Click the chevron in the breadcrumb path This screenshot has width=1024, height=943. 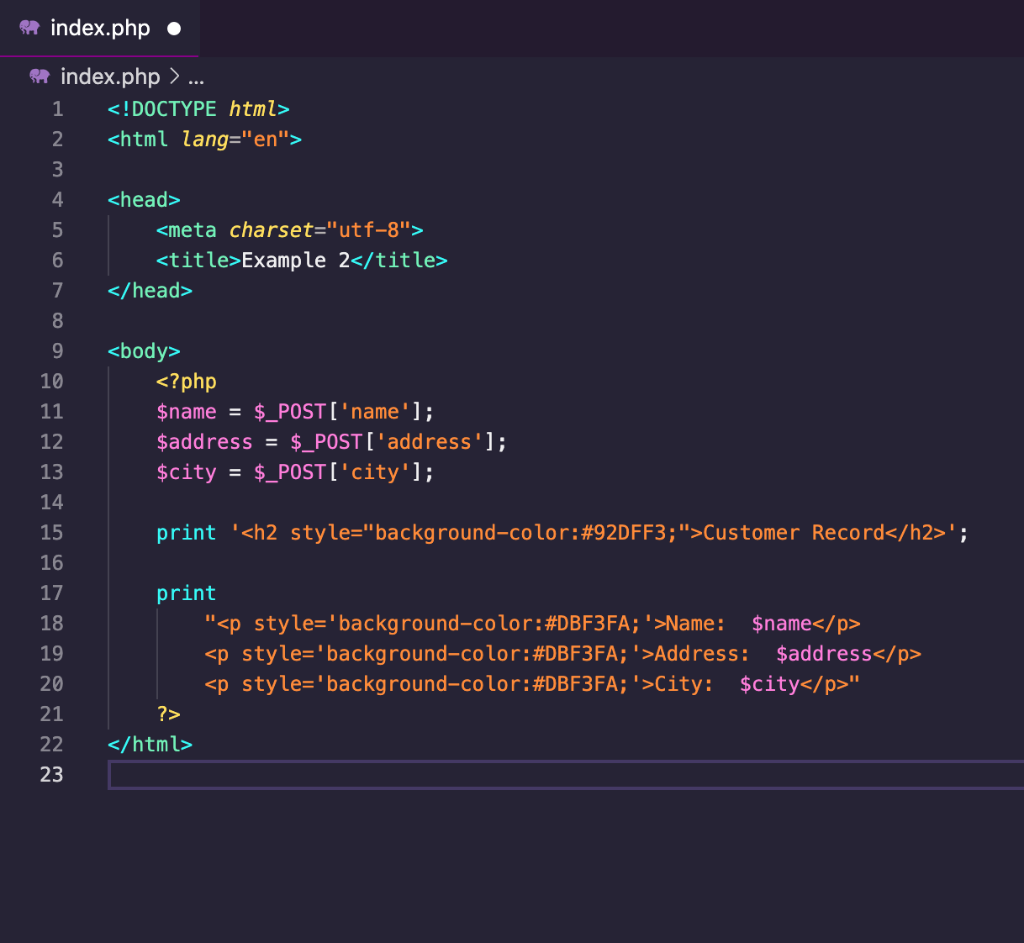pos(176,76)
